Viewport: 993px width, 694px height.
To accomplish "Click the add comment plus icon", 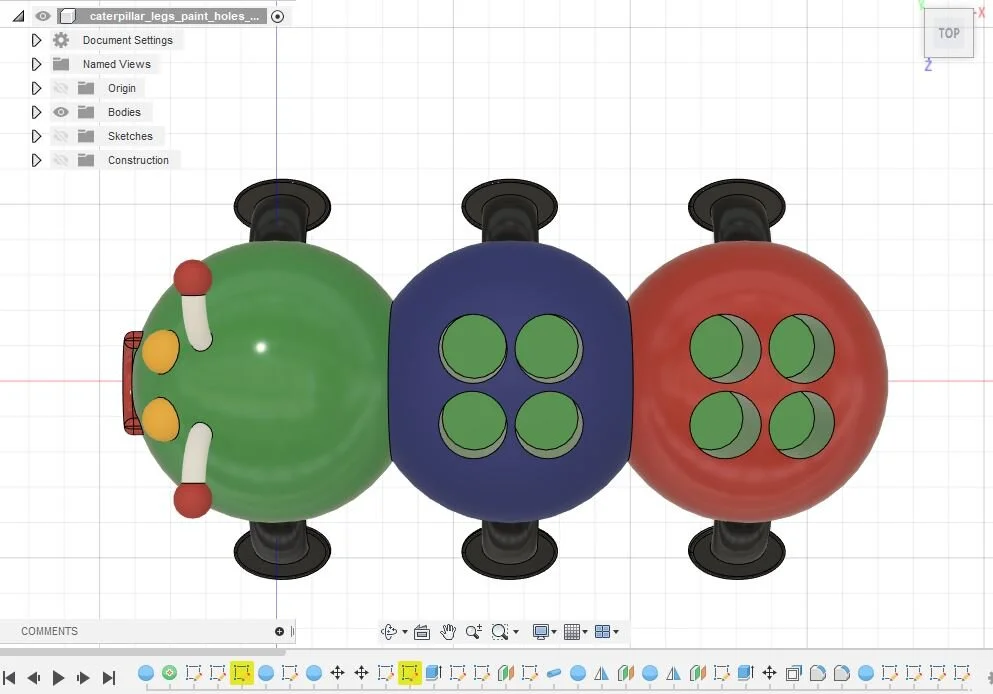I will 279,631.
